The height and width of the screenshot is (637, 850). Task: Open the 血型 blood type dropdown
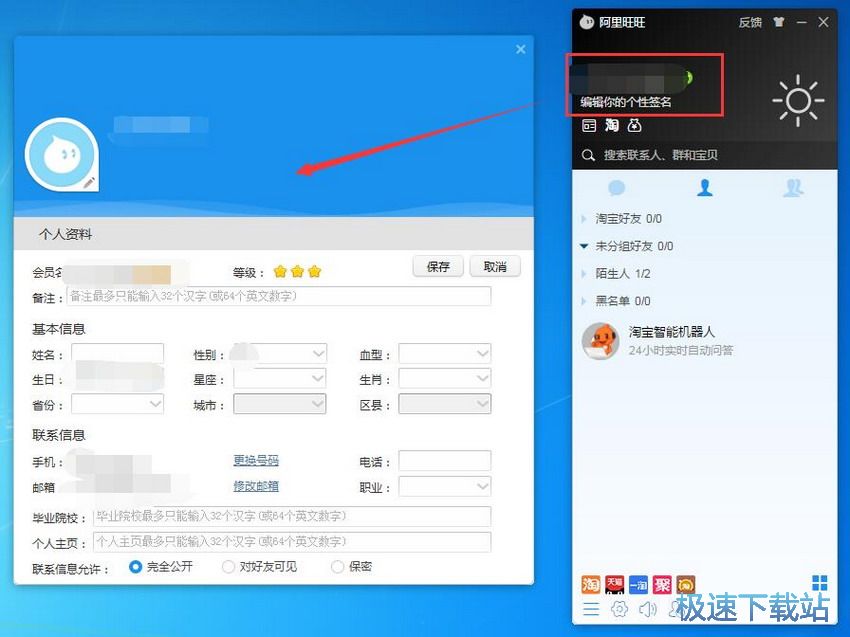tap(445, 354)
